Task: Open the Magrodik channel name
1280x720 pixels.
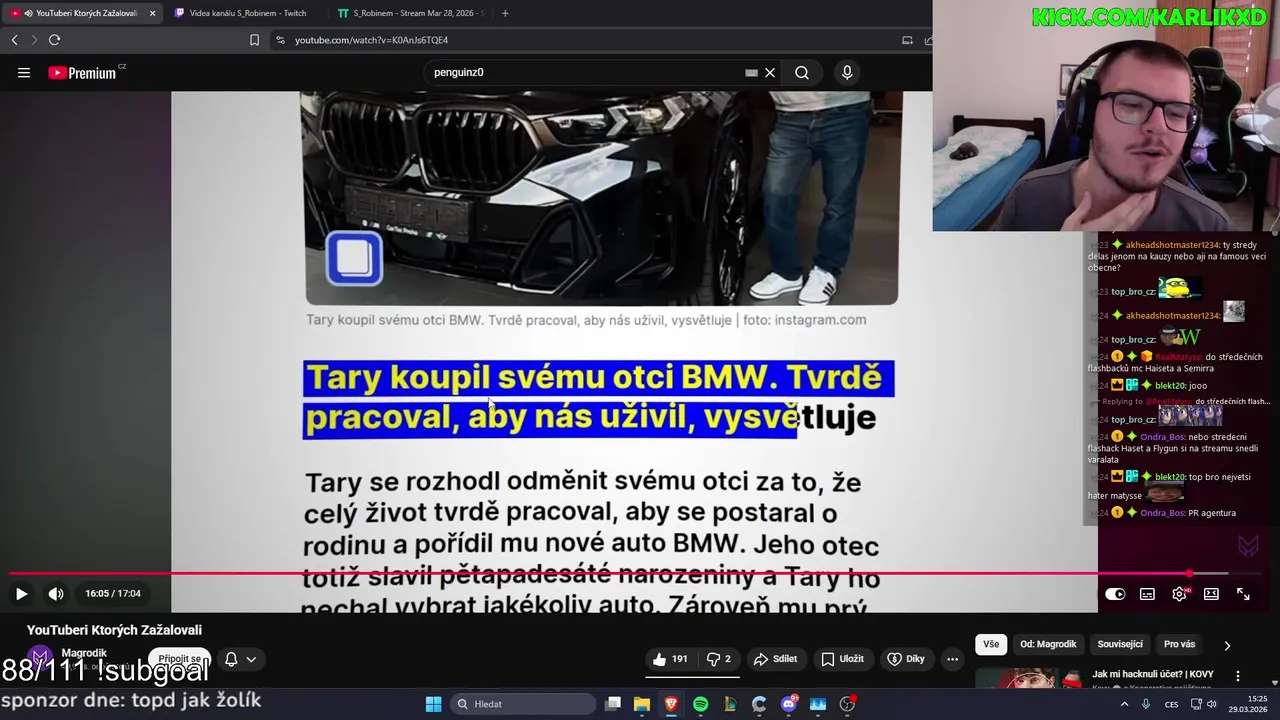Action: [x=84, y=653]
